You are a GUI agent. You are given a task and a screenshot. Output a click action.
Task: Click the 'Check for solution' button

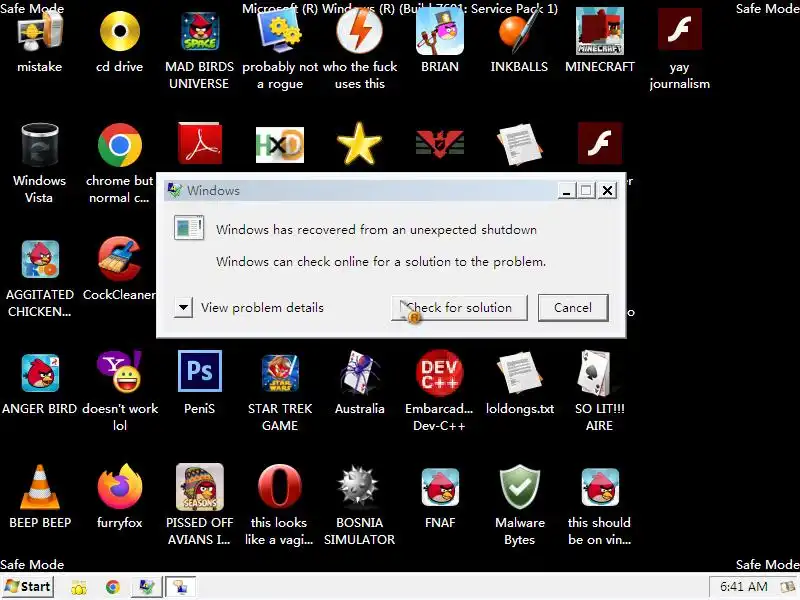pos(459,308)
